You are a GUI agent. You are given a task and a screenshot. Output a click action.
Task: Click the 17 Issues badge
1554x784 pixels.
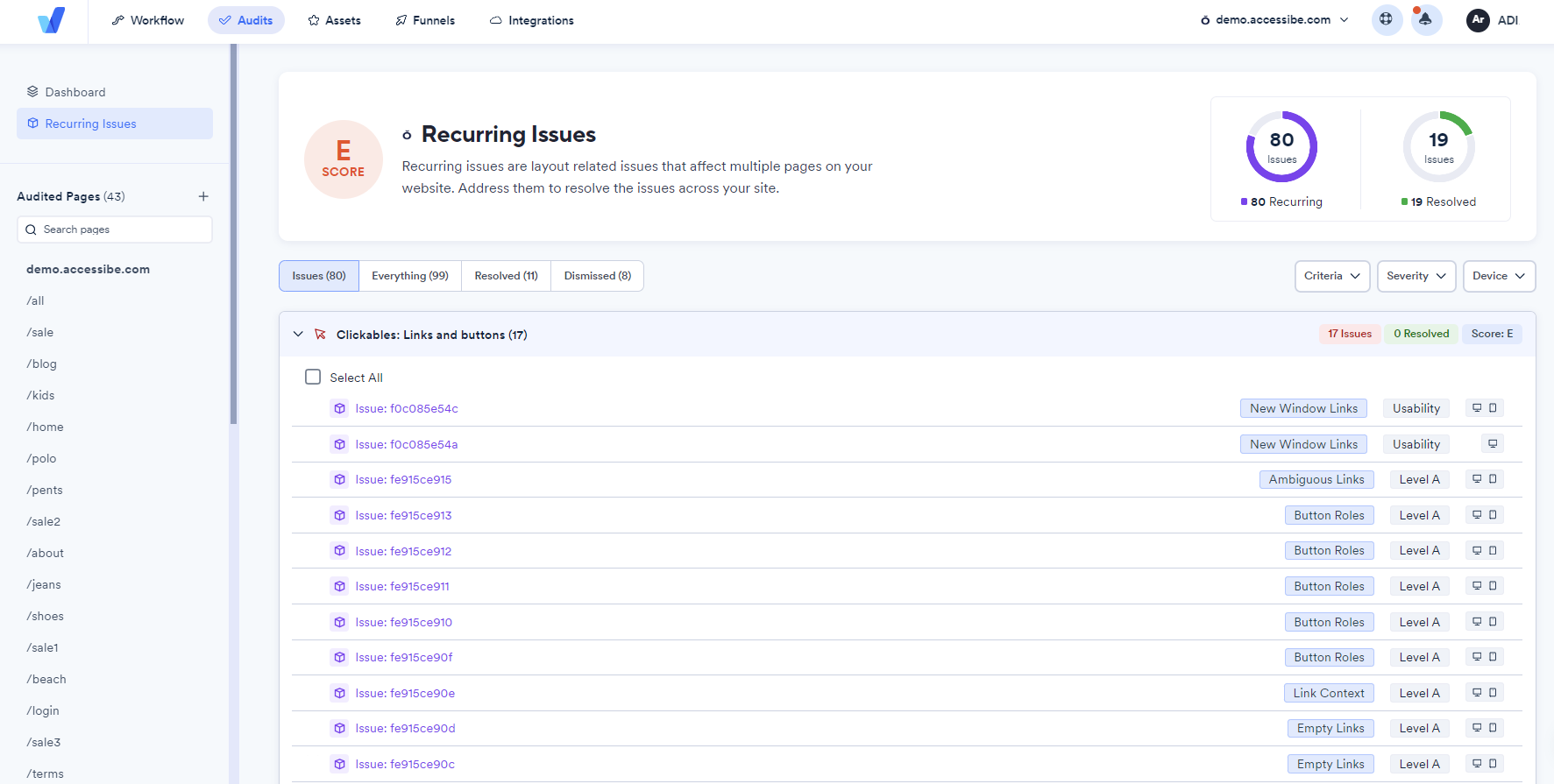1350,334
